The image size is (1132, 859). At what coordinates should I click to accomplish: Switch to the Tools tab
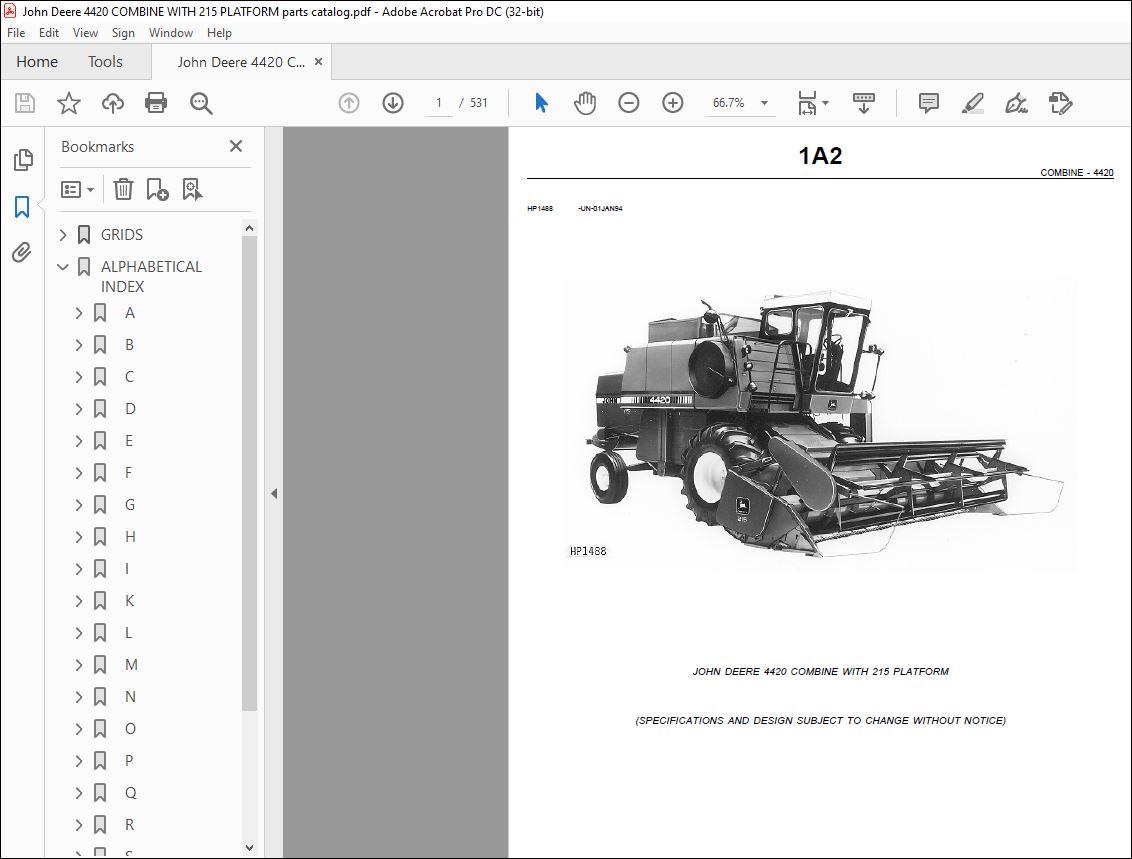pos(105,62)
